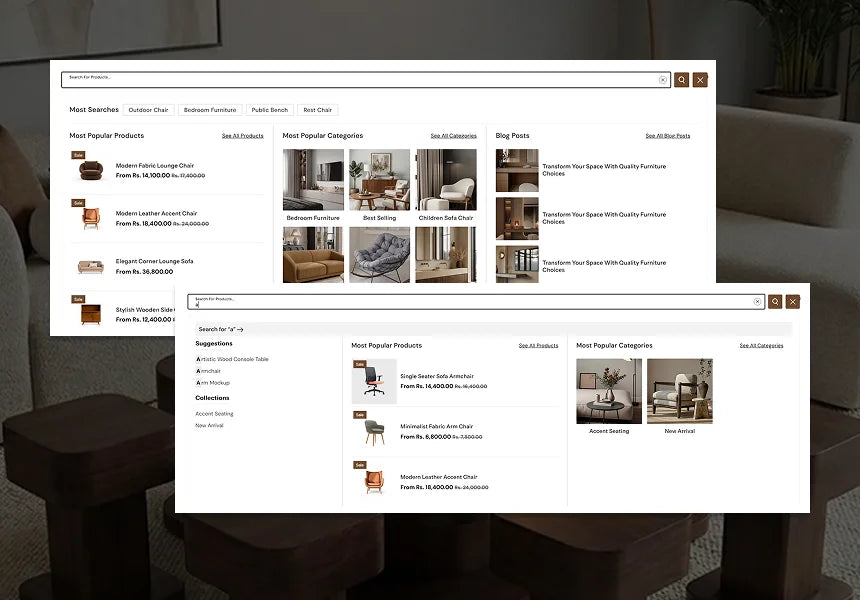This screenshot has width=860, height=600.
Task: Select 'Artistic Wood Console Table' suggestion
Action: [x=232, y=359]
